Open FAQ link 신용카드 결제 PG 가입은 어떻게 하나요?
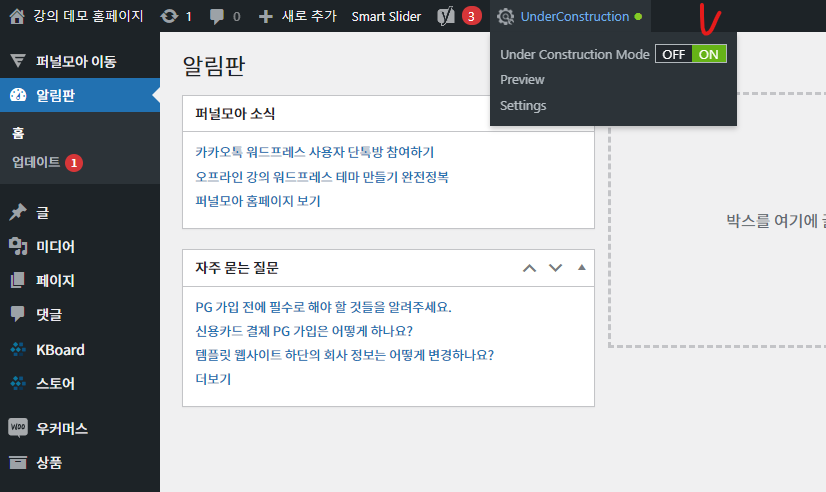This screenshot has width=826, height=492. point(304,331)
